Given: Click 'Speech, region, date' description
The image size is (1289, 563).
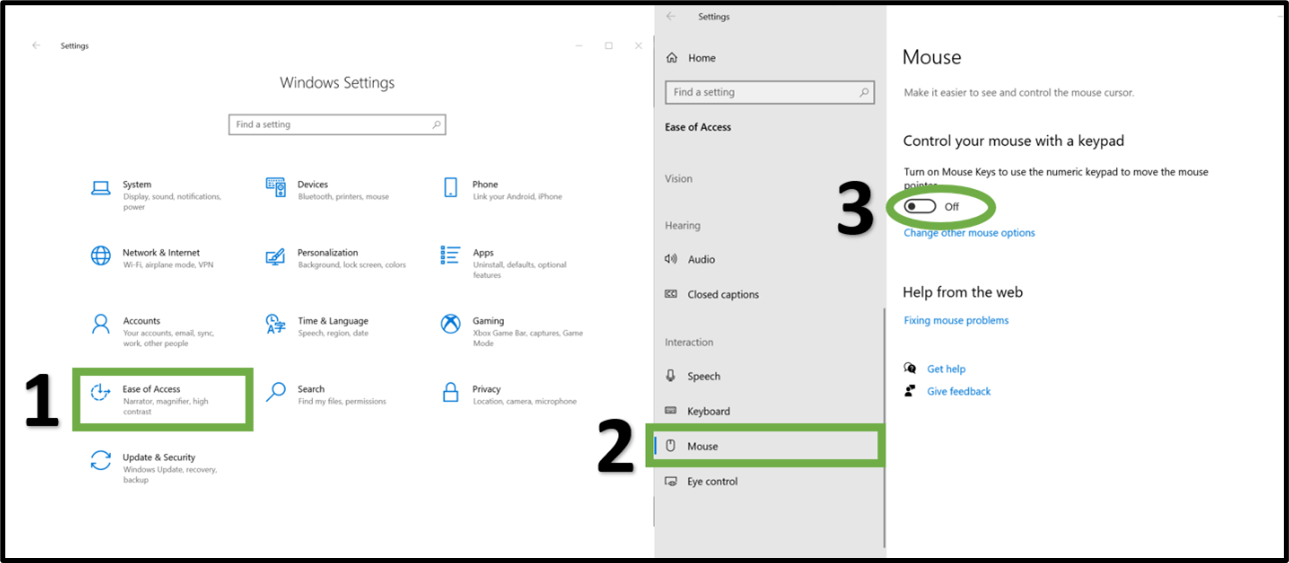Looking at the screenshot, I should (333, 333).
